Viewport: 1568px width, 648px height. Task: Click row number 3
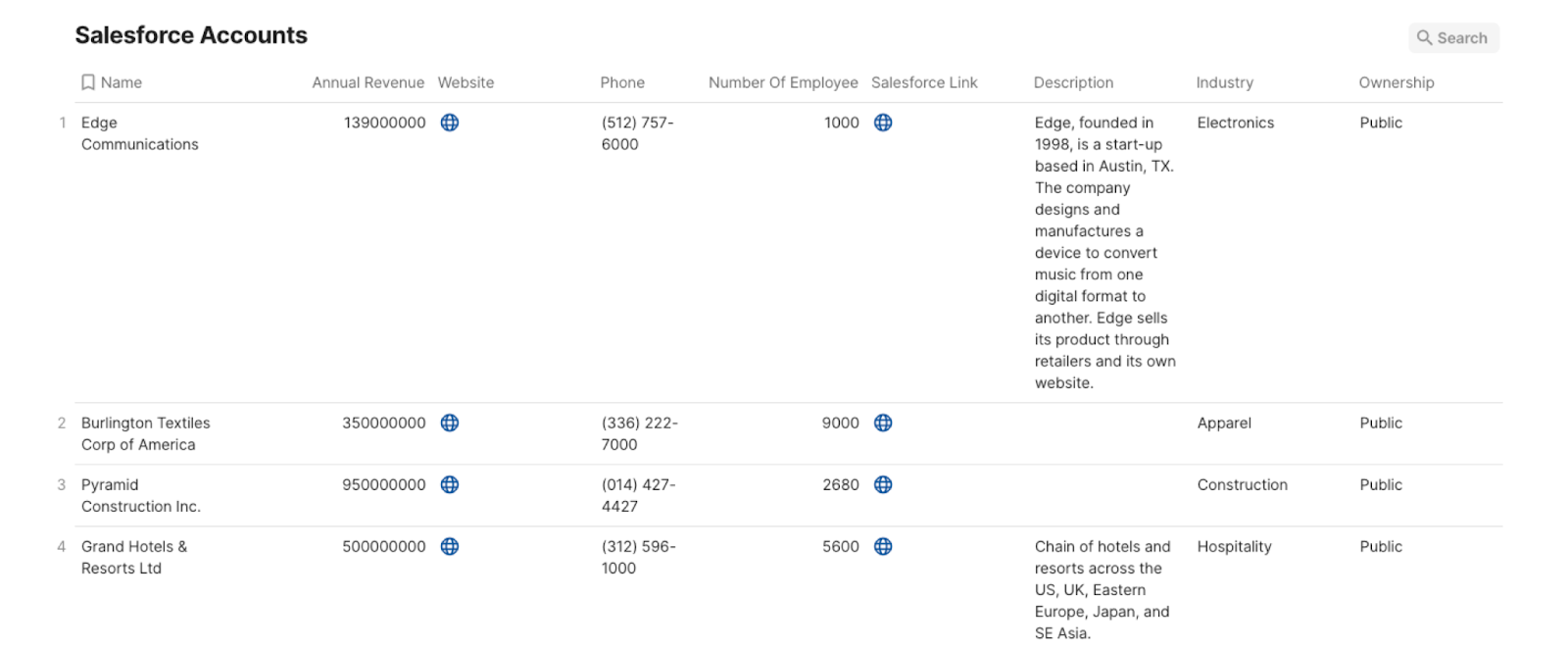pyautogui.click(x=62, y=484)
